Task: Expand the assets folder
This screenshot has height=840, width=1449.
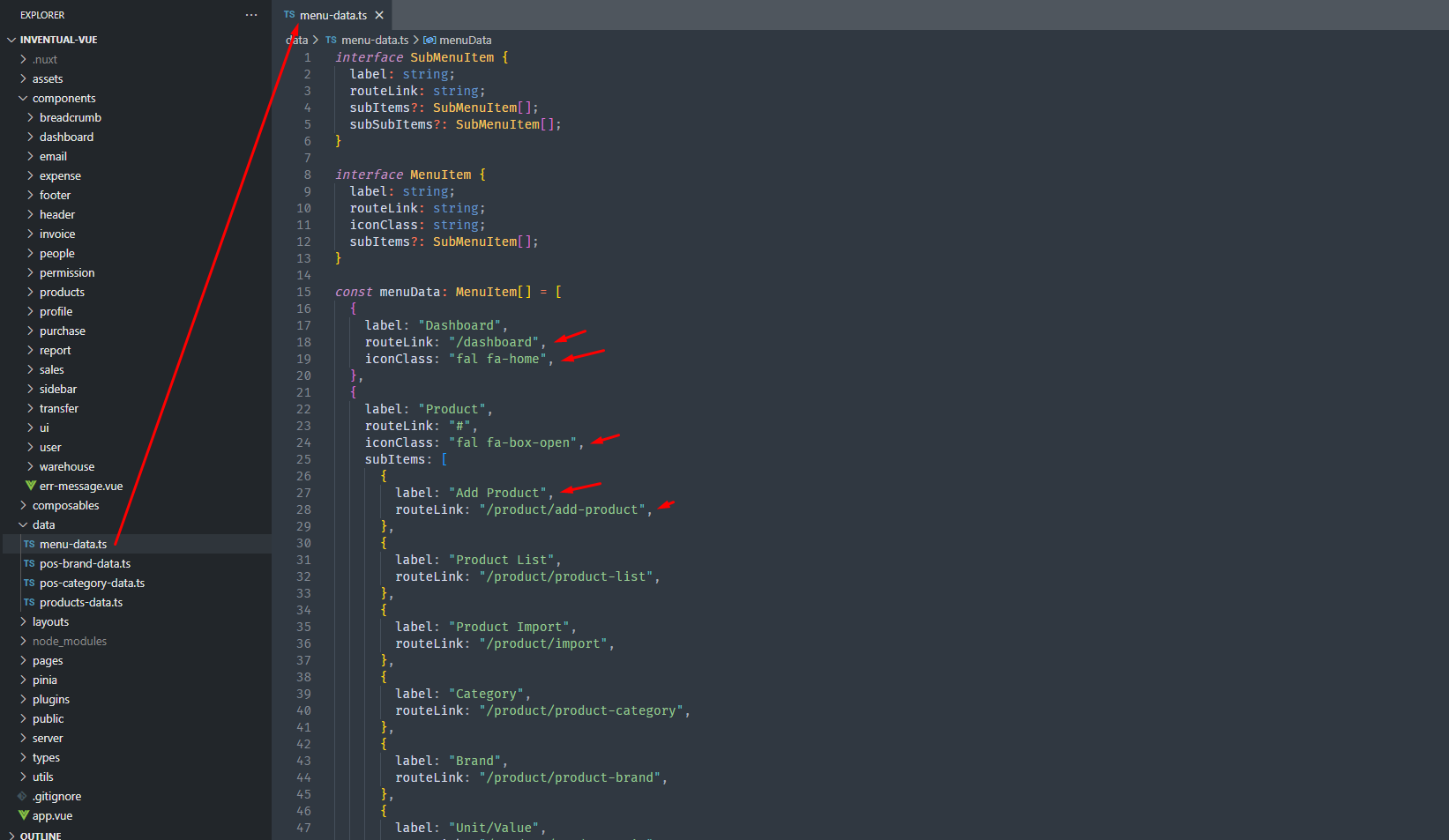Action: (x=48, y=78)
